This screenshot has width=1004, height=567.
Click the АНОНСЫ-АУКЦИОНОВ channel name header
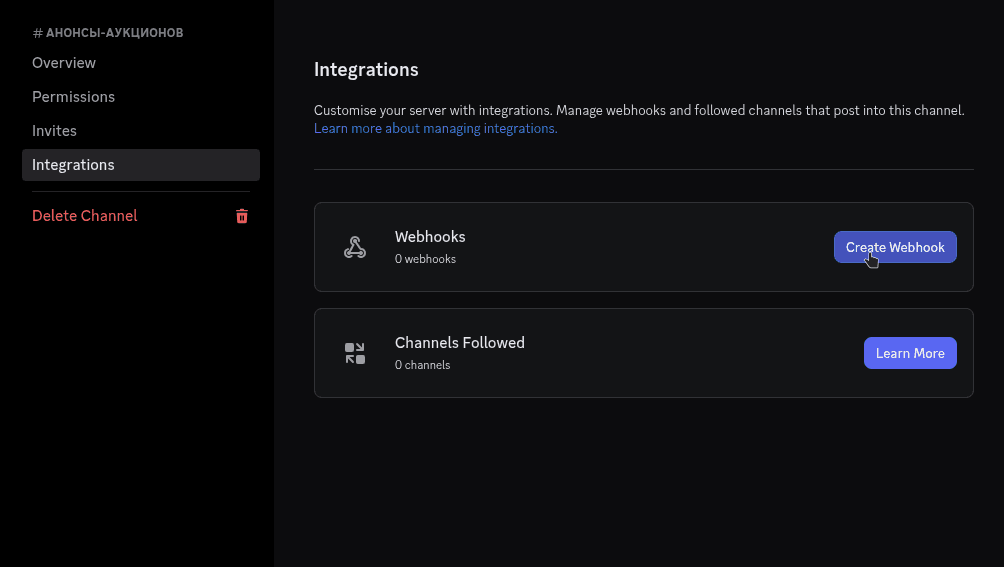(x=114, y=33)
